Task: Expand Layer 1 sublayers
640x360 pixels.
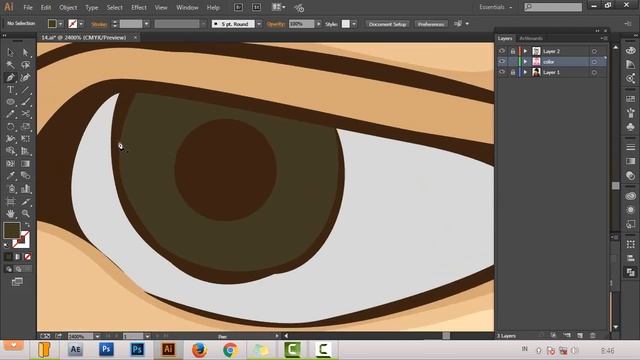Action: click(x=526, y=72)
